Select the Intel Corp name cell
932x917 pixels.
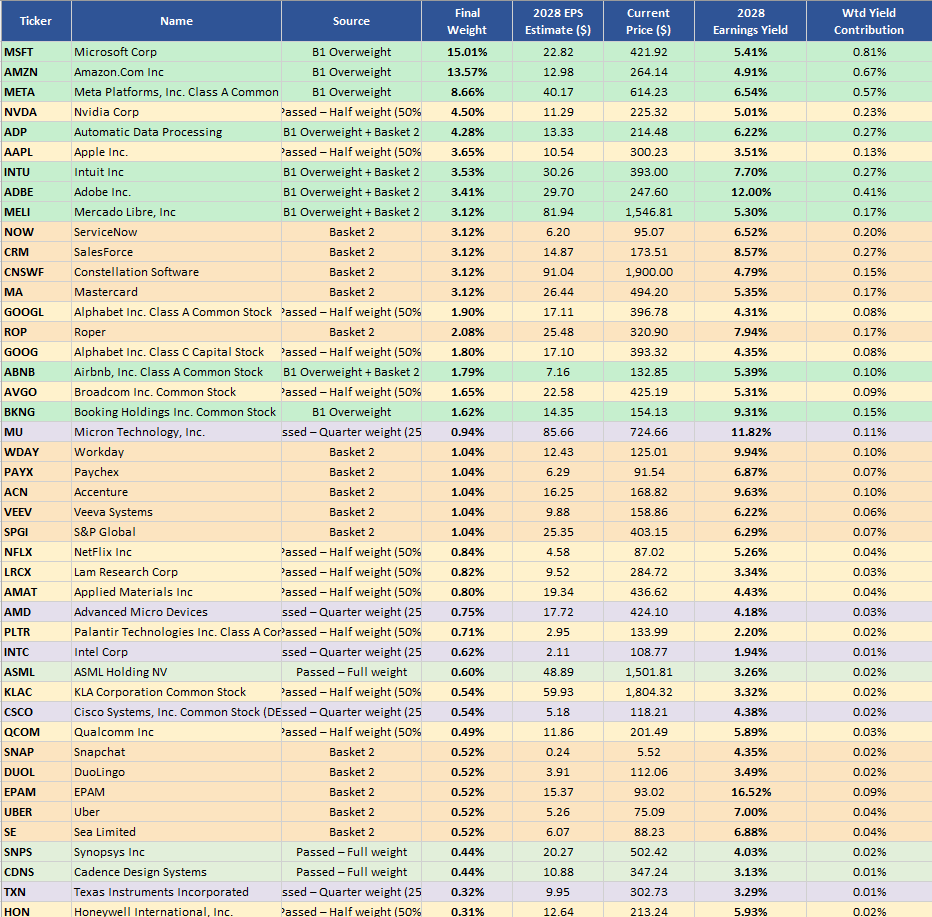[x=176, y=652]
